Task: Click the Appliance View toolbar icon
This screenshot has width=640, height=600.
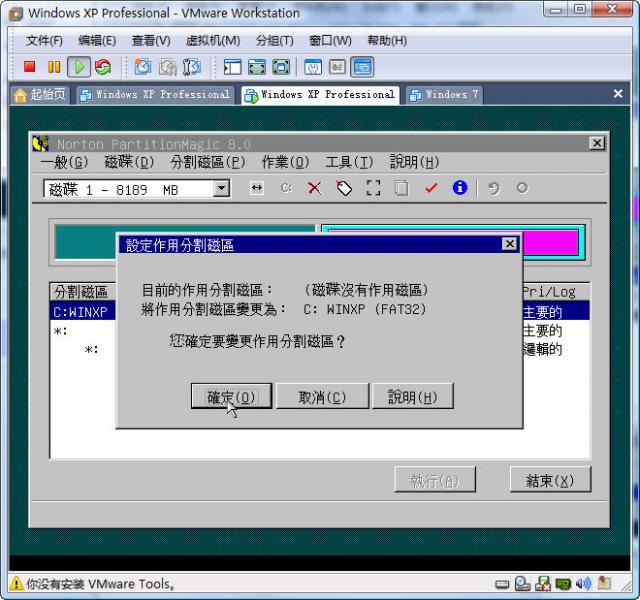Action: tap(337, 67)
